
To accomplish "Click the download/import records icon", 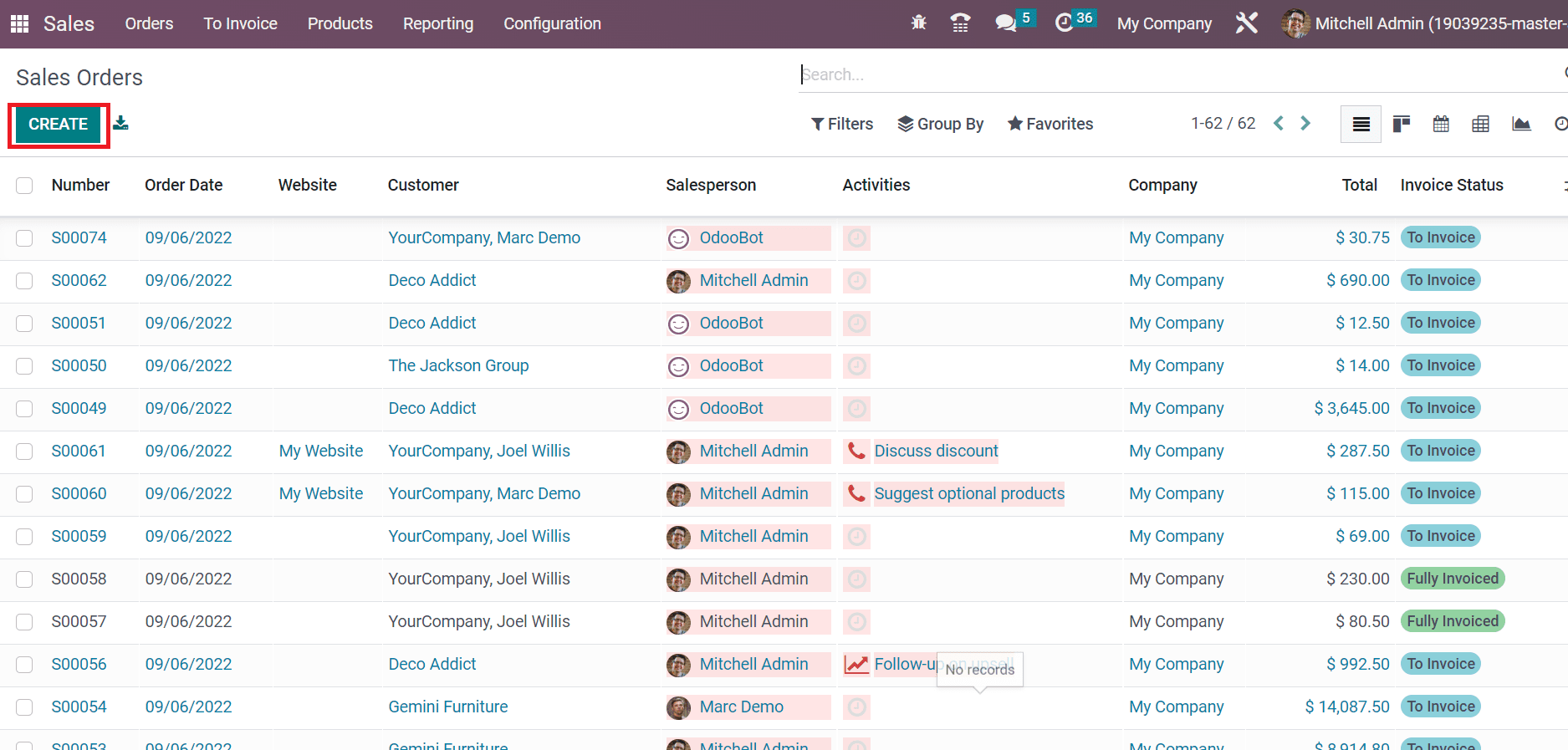I will coord(121,124).
